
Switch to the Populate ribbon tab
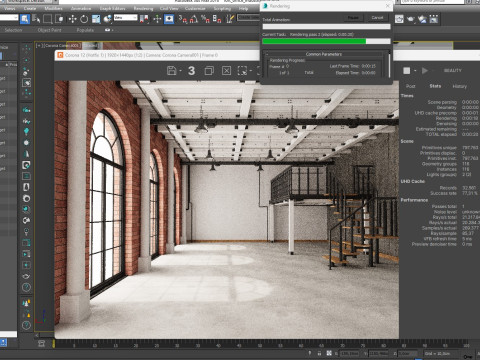tap(85, 30)
